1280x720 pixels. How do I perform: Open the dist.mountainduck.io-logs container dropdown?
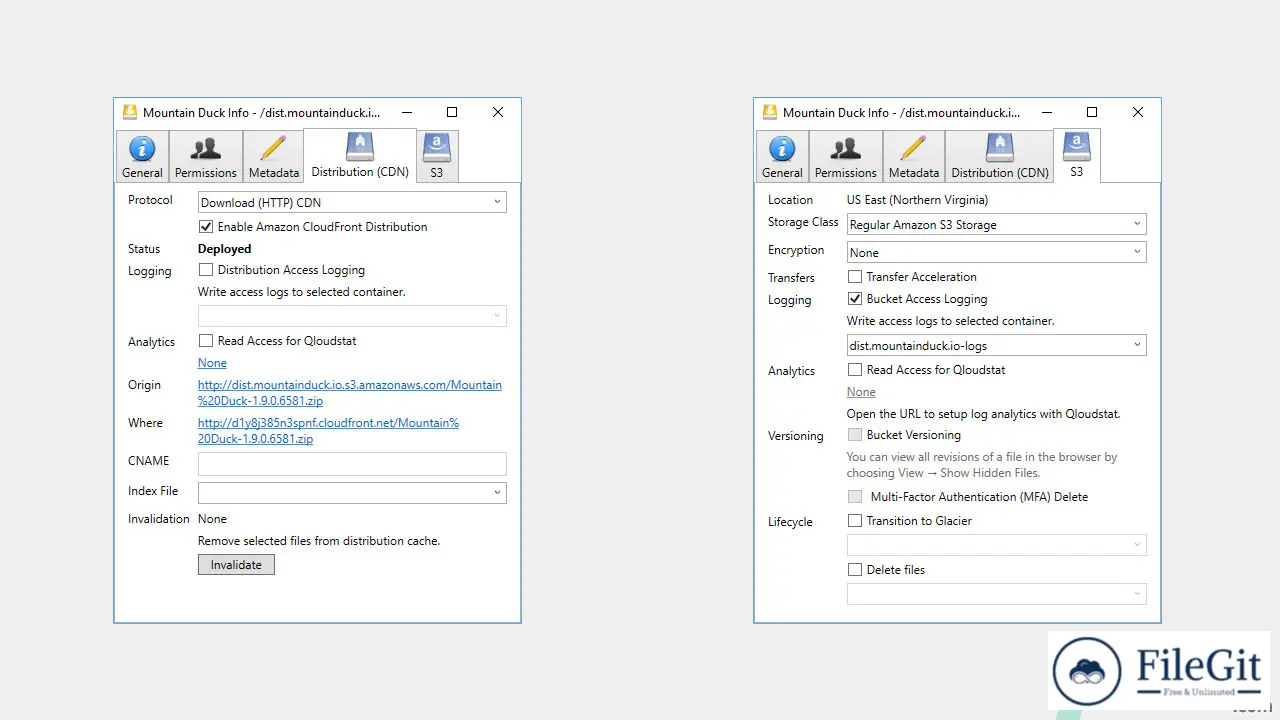click(x=996, y=345)
